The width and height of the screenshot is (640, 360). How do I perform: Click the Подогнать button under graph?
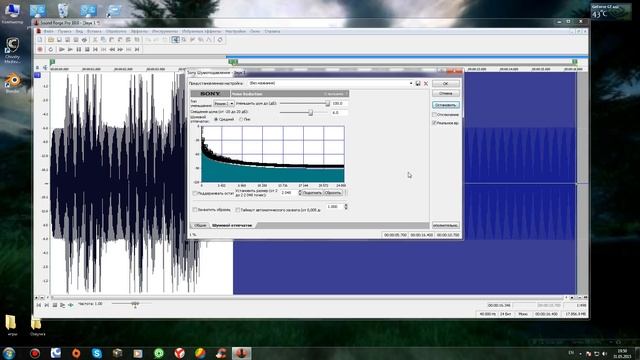[x=312, y=193]
